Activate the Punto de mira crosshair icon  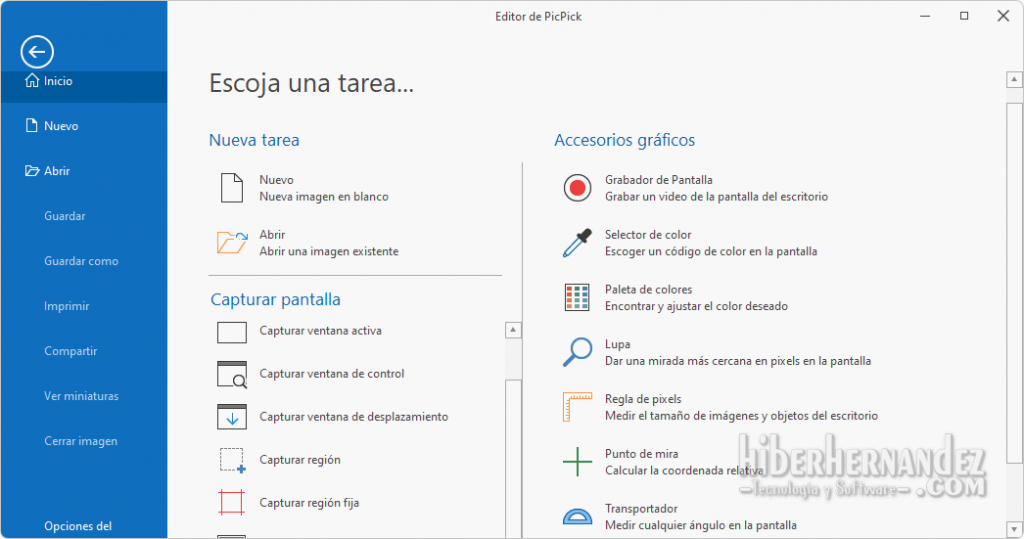click(577, 462)
